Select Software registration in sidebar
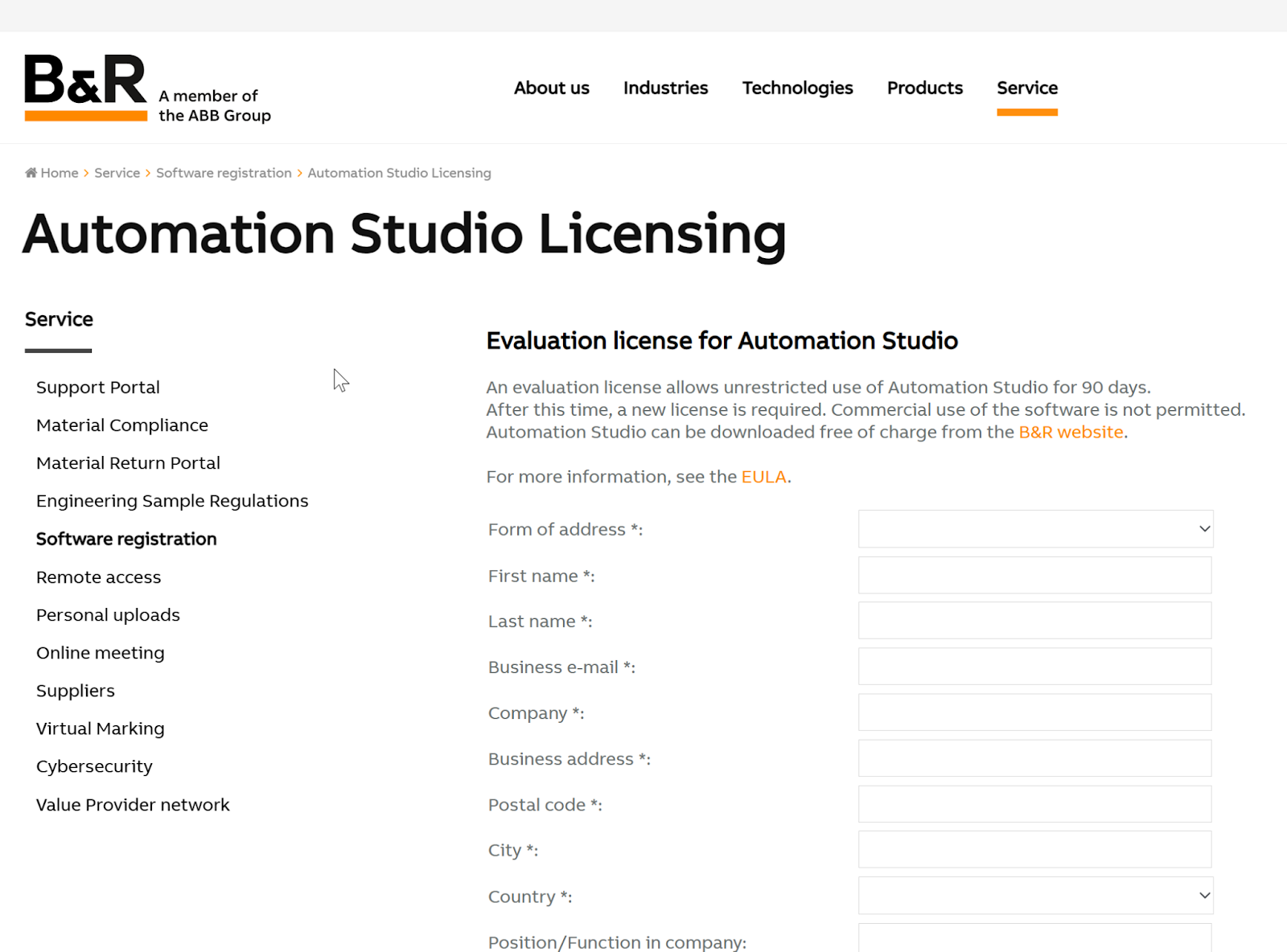 pyautogui.click(x=126, y=539)
